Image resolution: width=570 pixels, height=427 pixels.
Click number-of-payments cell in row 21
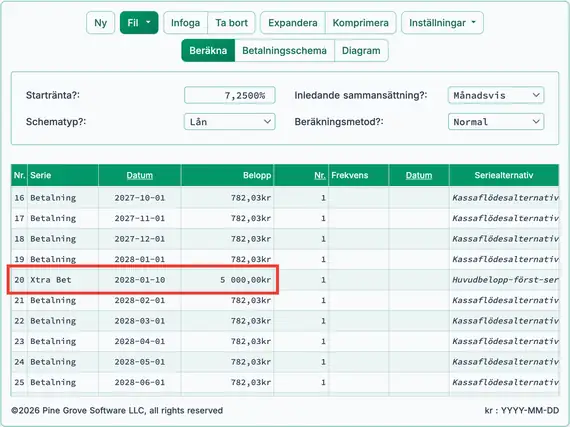(301, 301)
